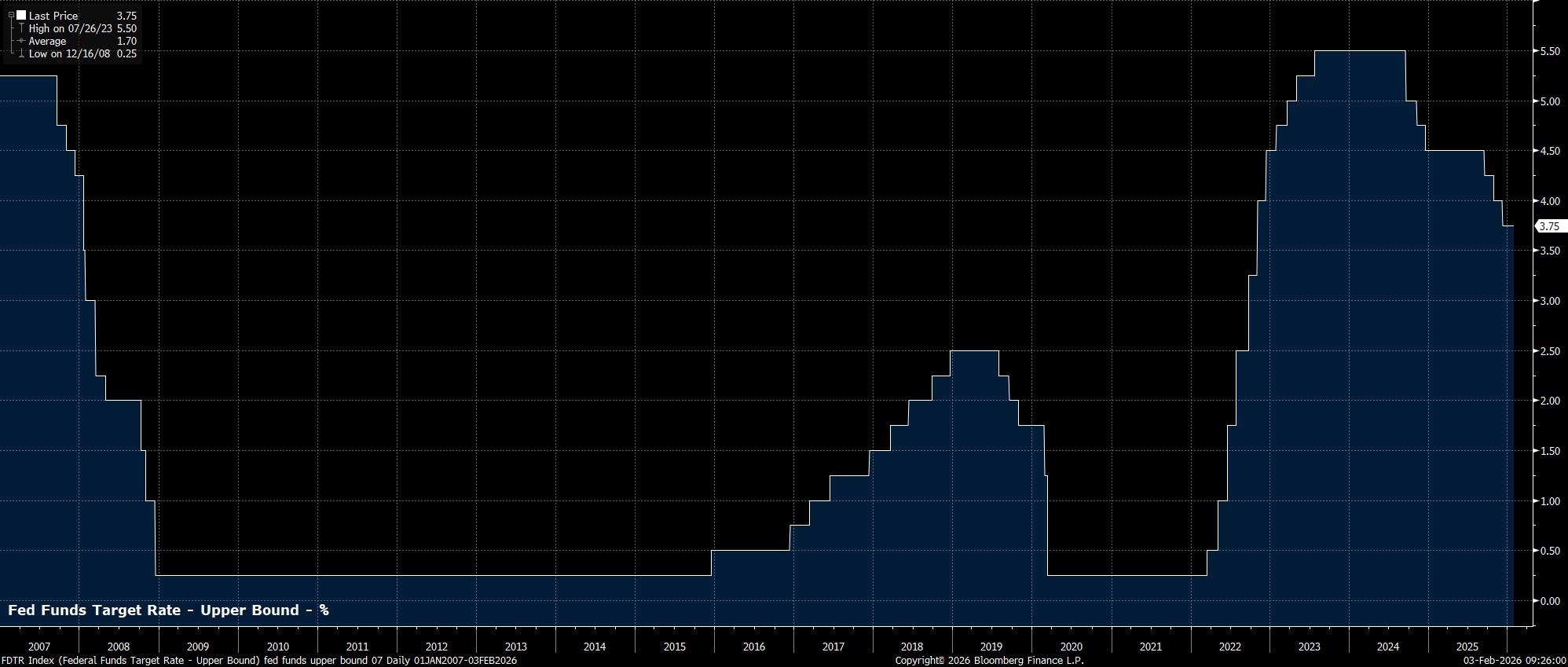The width and height of the screenshot is (1568, 667).
Task: Click the 5.50 value on the Y-axis
Action: (1549, 51)
